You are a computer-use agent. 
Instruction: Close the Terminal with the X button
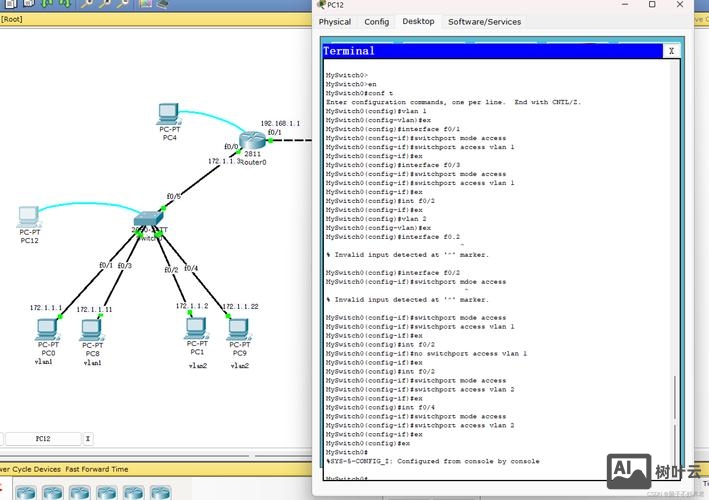coord(671,51)
